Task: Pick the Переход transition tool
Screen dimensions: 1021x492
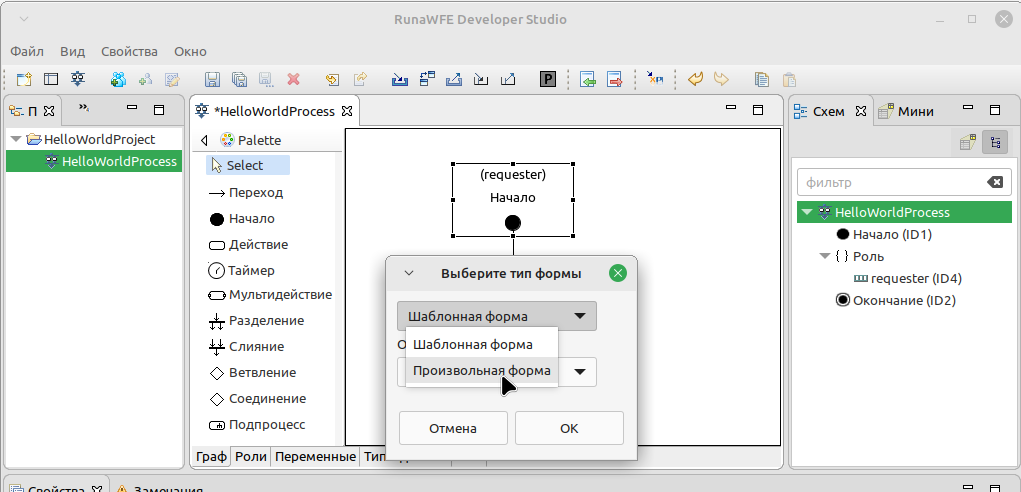Action: pos(246,193)
